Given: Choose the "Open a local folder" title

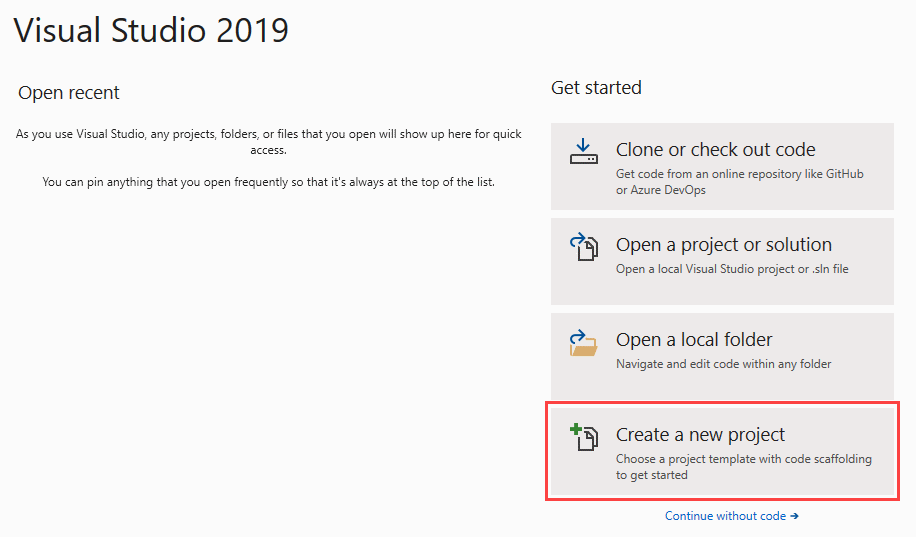Looking at the screenshot, I should tap(694, 340).
